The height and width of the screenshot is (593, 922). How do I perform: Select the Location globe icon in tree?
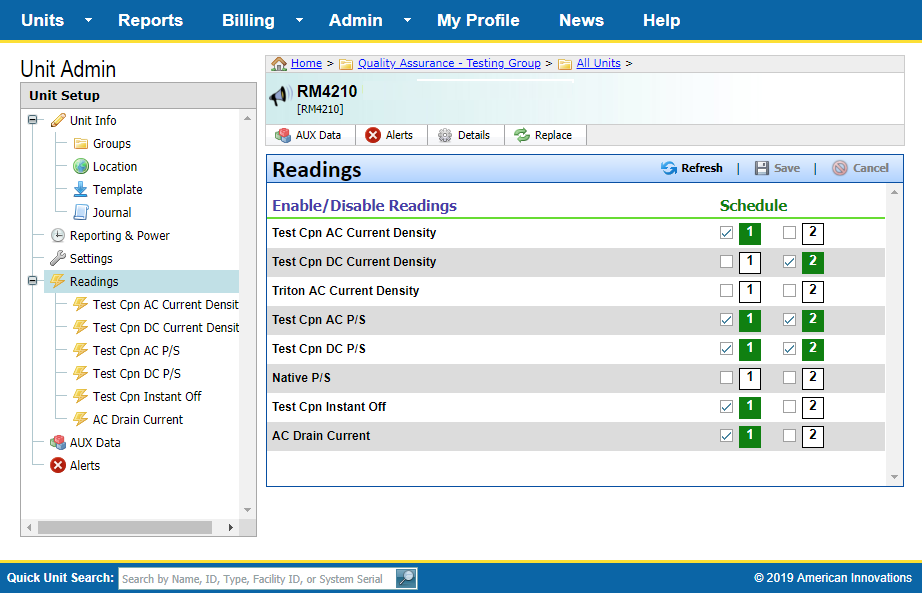tap(81, 167)
